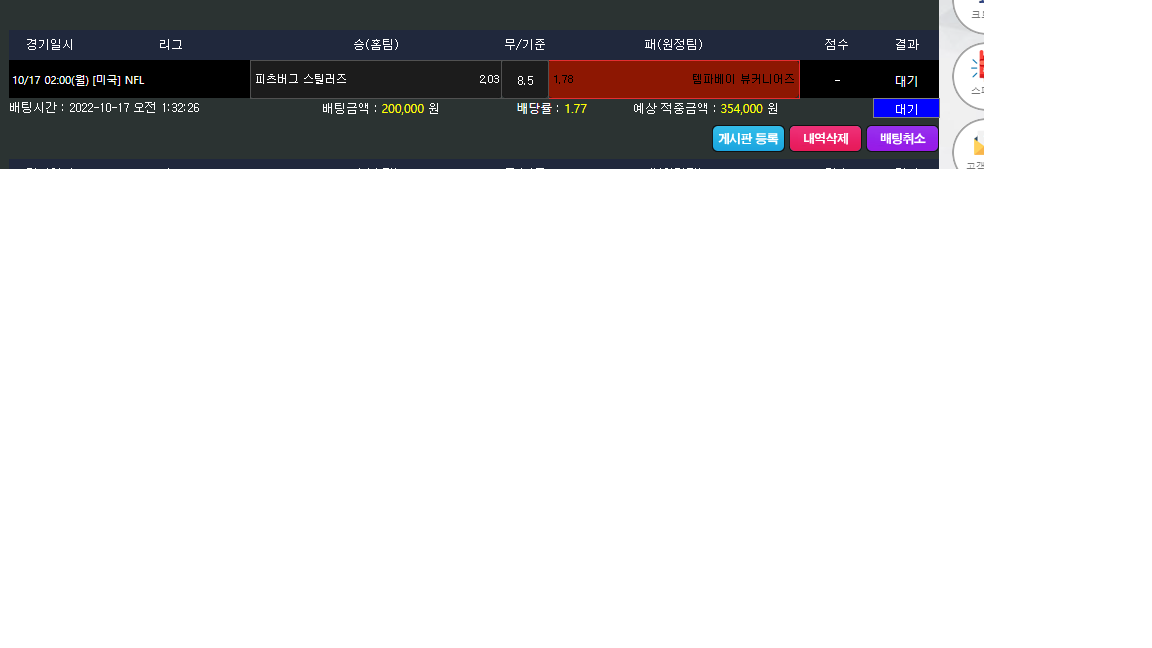Screen dimensions: 1152x648
Task: Click the 리그 column header
Action: point(171,45)
